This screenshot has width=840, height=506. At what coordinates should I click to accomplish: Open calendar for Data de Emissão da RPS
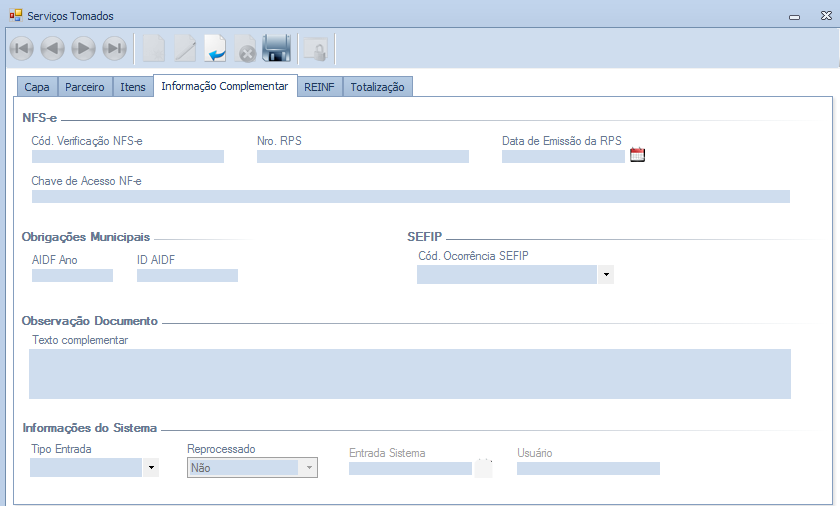[x=638, y=155]
